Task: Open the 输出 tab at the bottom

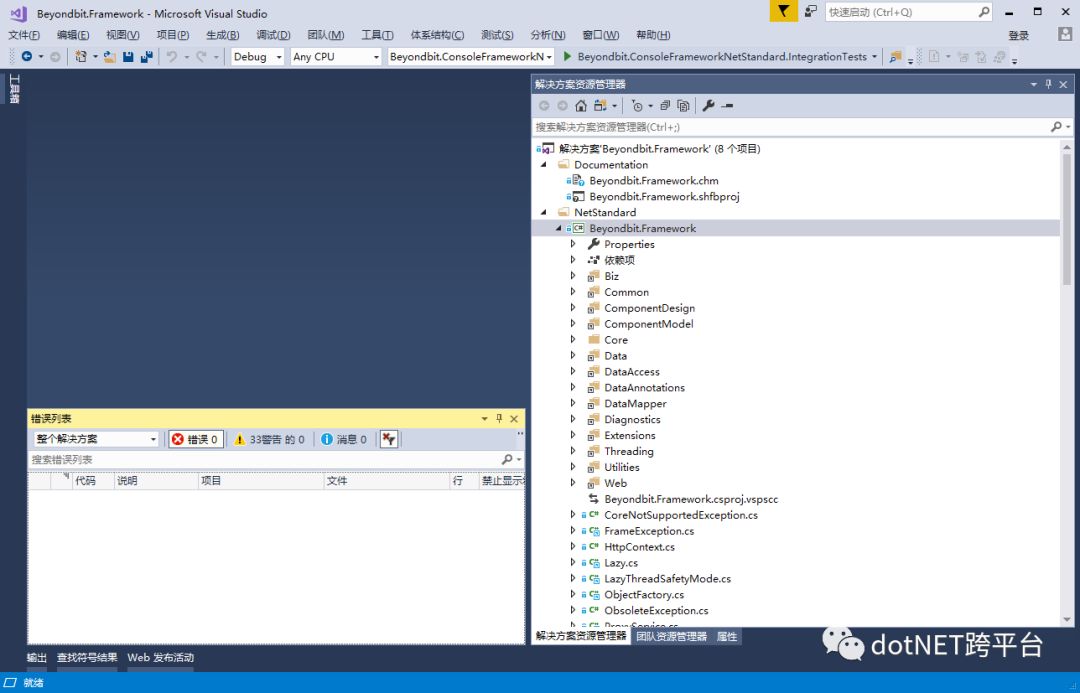Action: click(x=37, y=657)
